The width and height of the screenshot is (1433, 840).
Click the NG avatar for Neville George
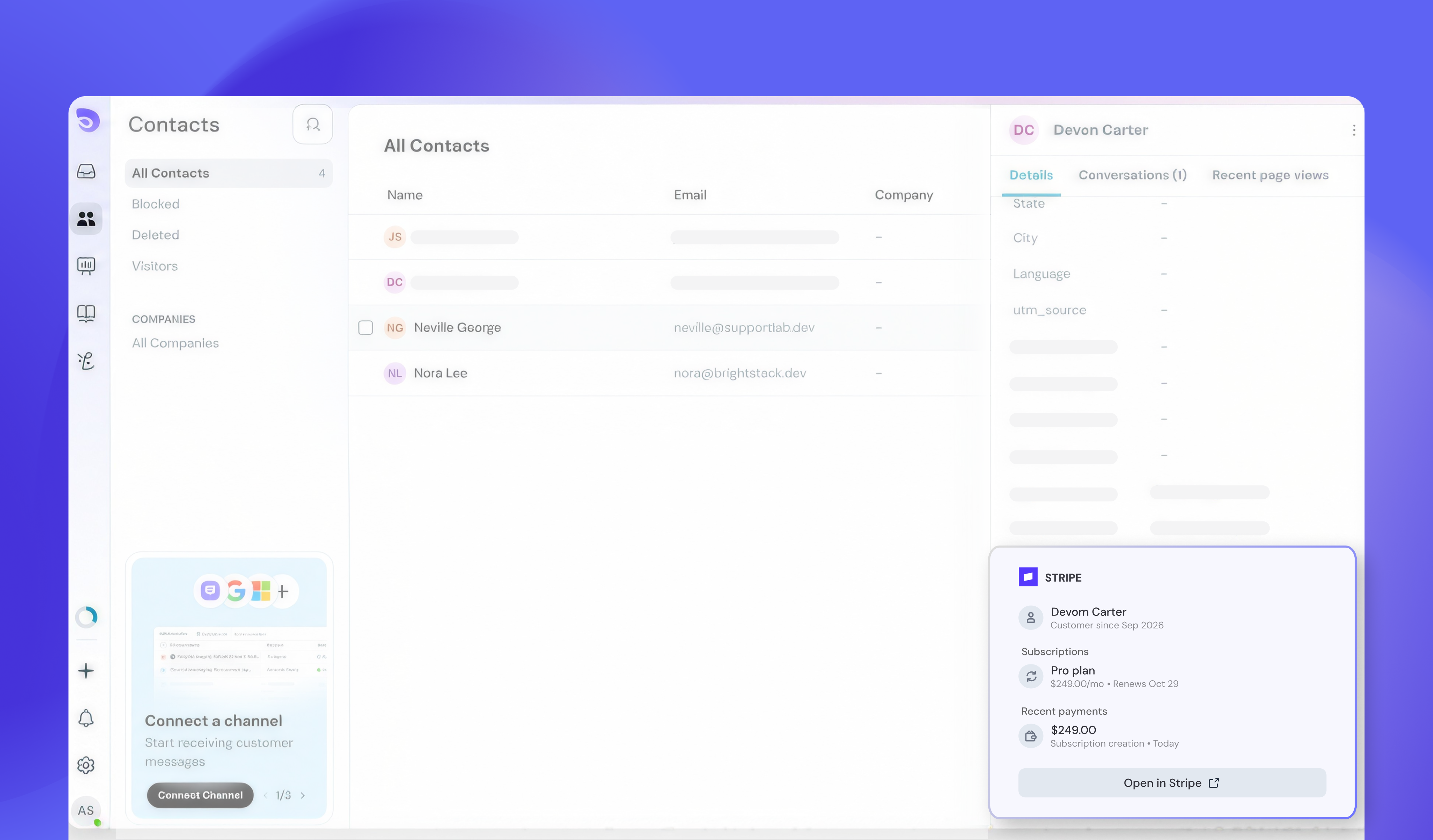(x=395, y=328)
